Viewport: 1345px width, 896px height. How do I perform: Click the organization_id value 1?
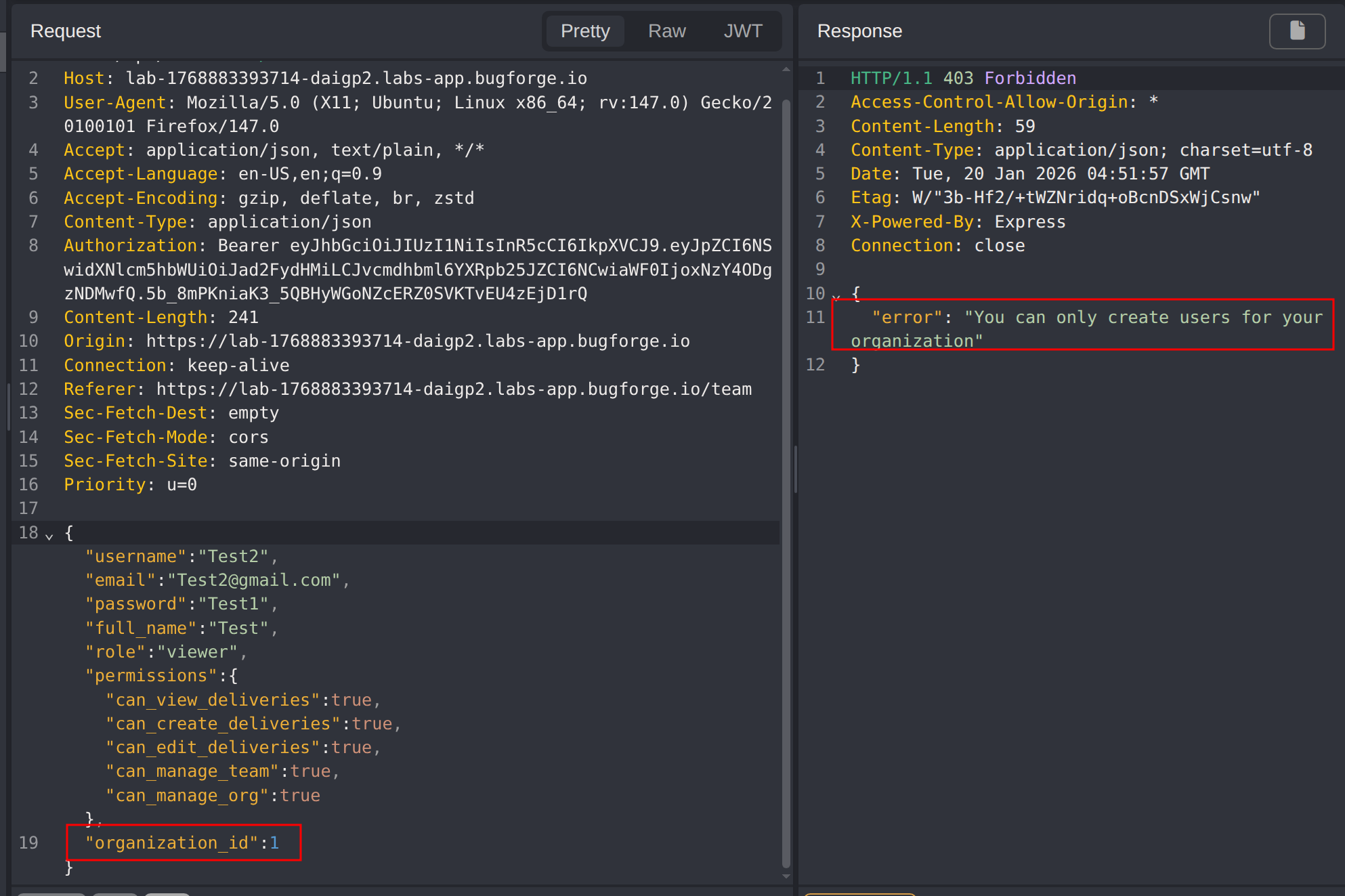tap(274, 843)
